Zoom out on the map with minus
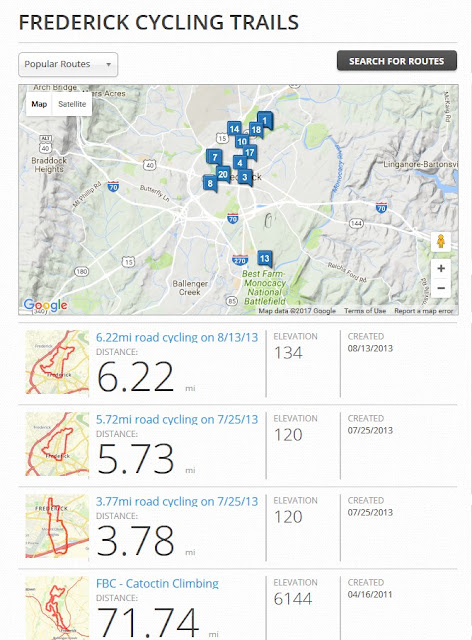The width and height of the screenshot is (472, 640). coord(441,288)
